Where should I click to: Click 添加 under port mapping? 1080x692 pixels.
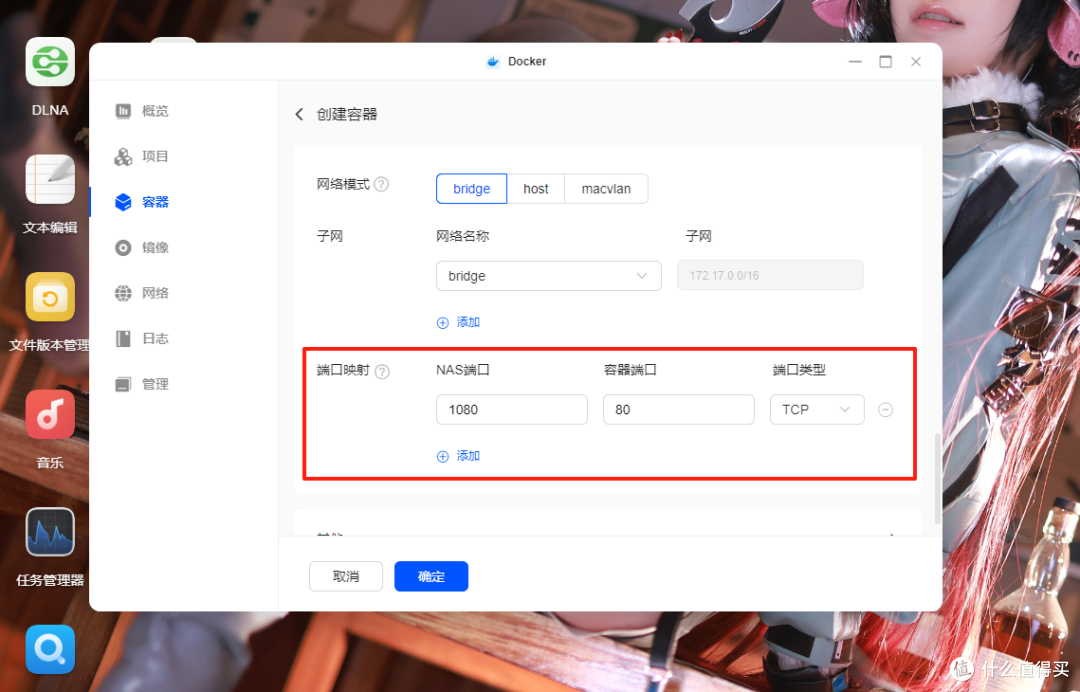coord(458,456)
